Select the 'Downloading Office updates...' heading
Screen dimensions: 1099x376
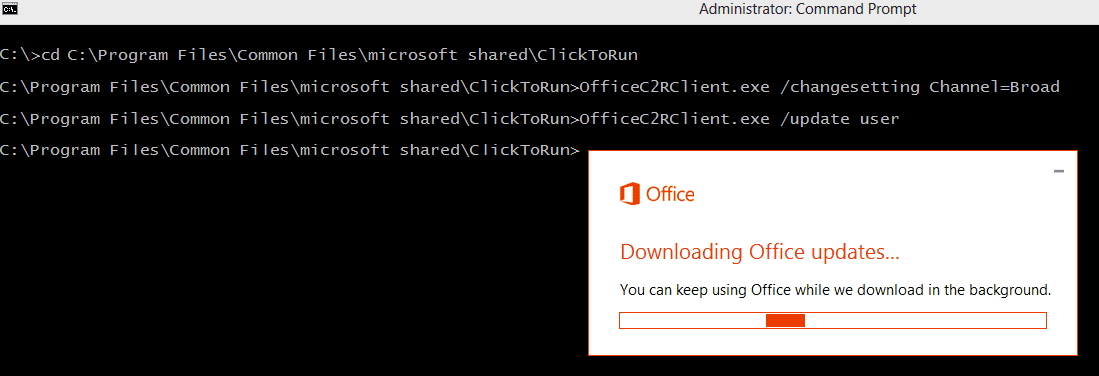click(x=760, y=253)
